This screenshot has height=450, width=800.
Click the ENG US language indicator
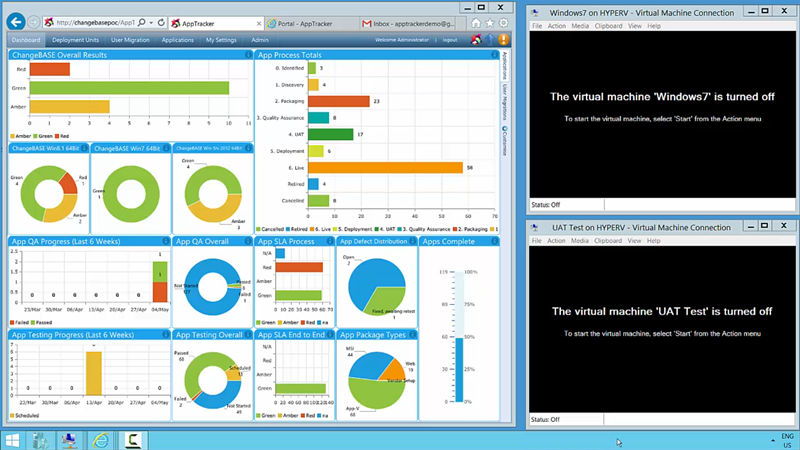pos(787,441)
